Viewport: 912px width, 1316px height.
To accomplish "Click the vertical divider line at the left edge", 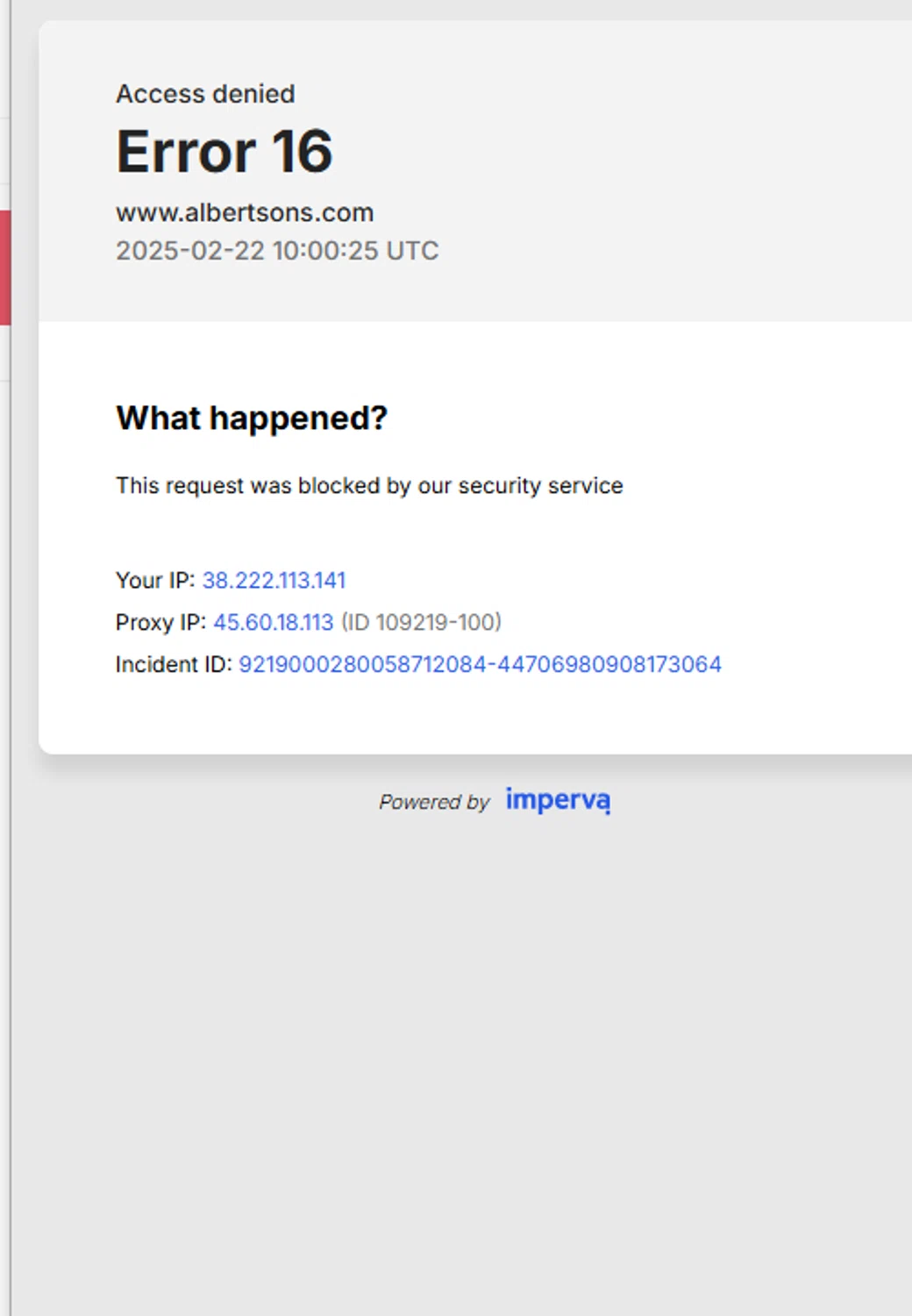I will click(11, 790).
